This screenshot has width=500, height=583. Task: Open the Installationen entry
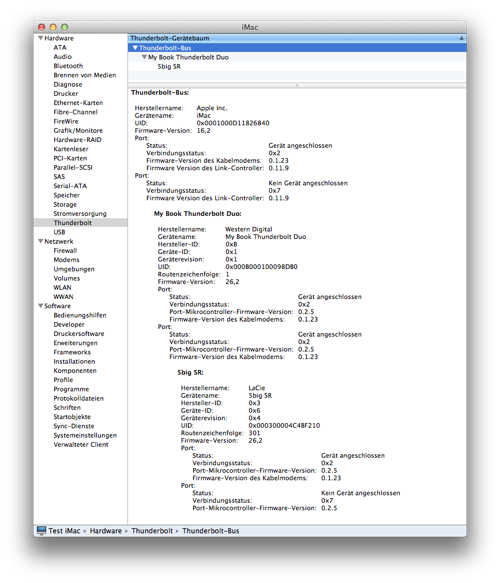[74, 361]
